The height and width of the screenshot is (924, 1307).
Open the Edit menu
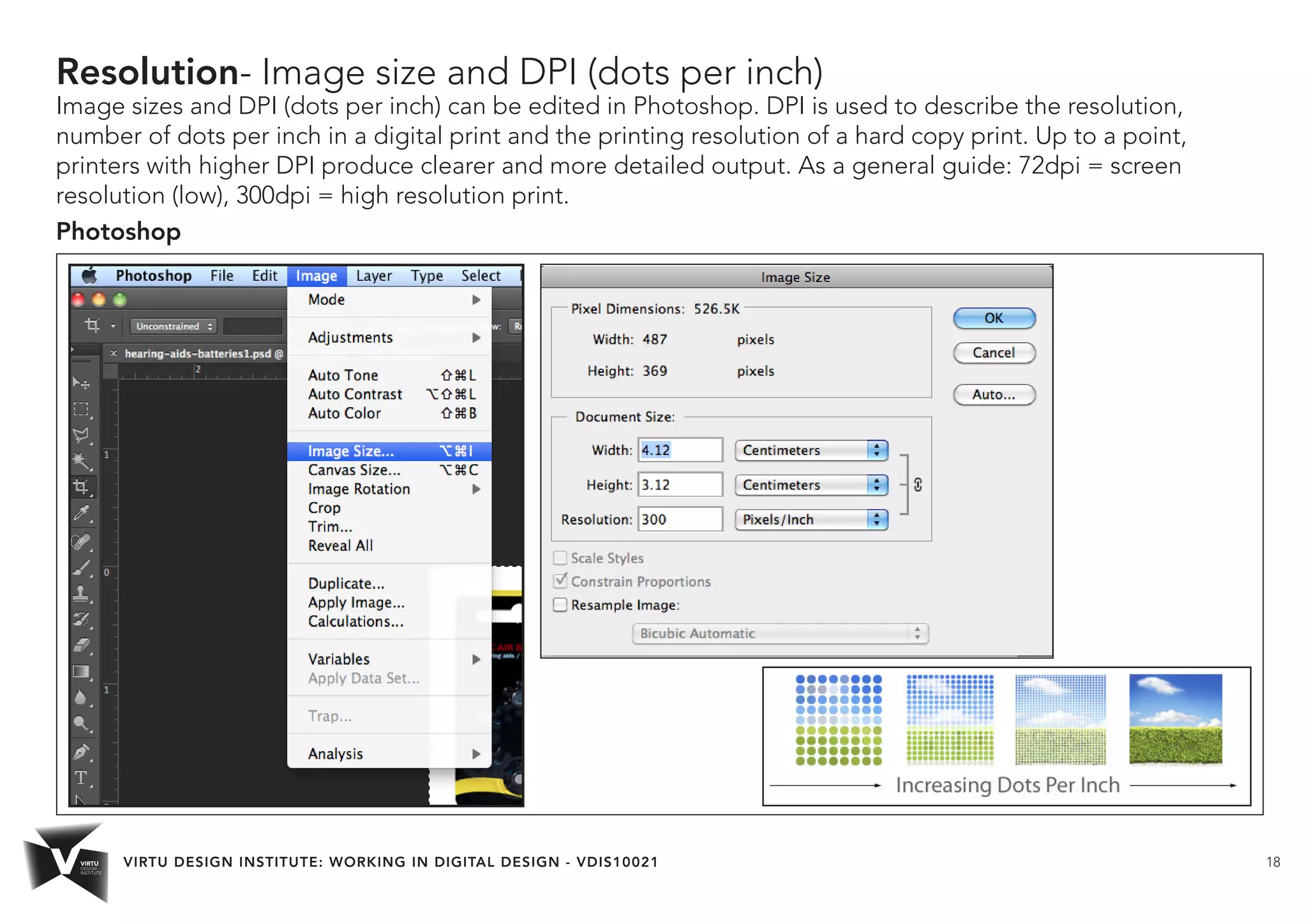(x=265, y=276)
